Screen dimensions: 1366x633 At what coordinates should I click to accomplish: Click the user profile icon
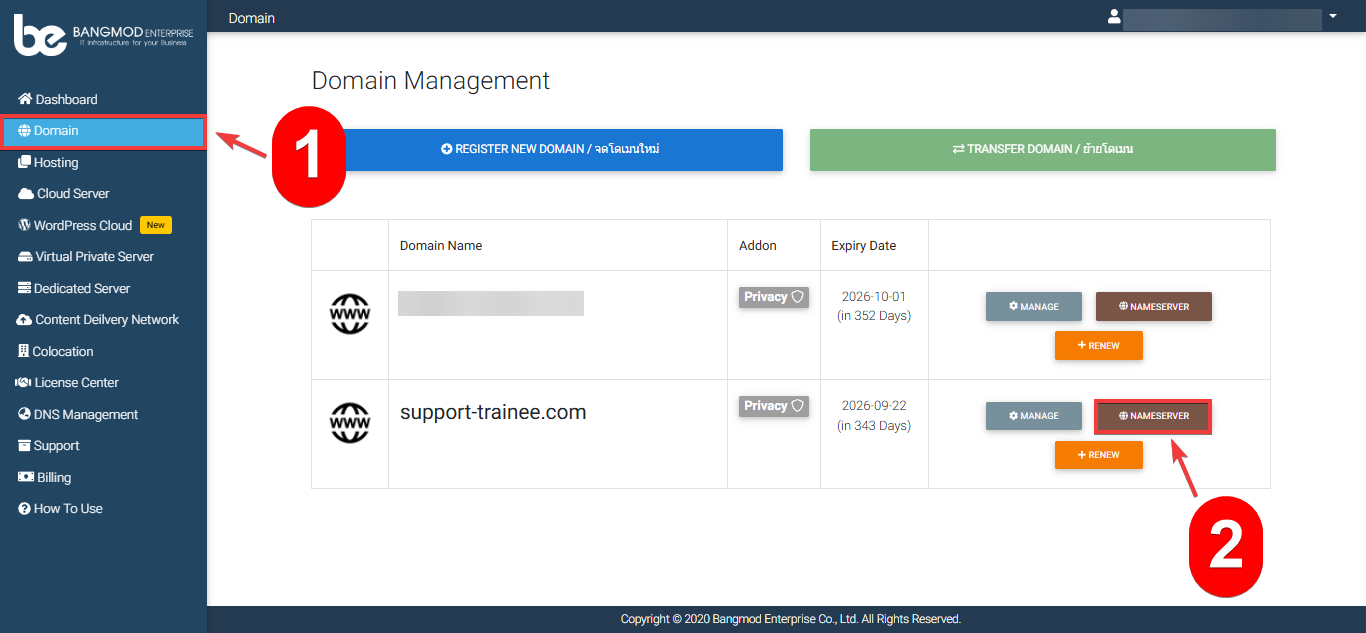1114,17
